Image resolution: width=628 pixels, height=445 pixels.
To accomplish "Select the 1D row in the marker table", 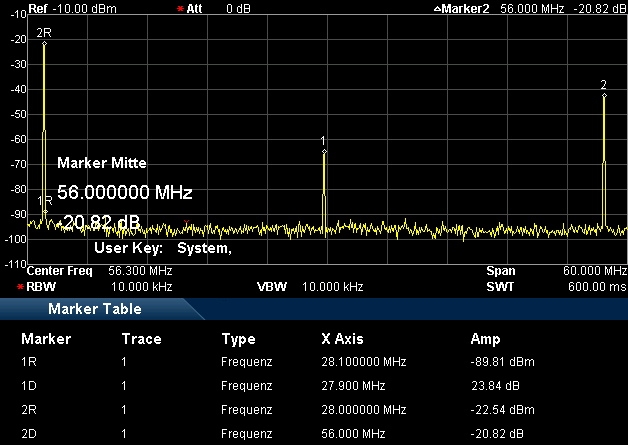I will 314,385.
